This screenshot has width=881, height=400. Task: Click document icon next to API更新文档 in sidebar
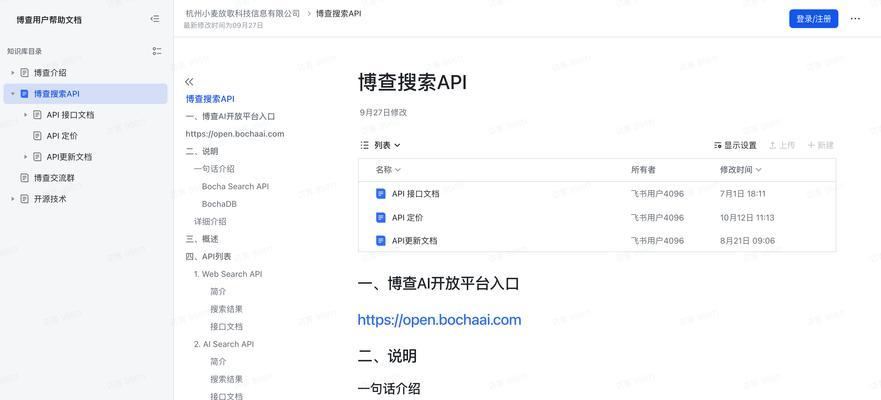(x=37, y=157)
